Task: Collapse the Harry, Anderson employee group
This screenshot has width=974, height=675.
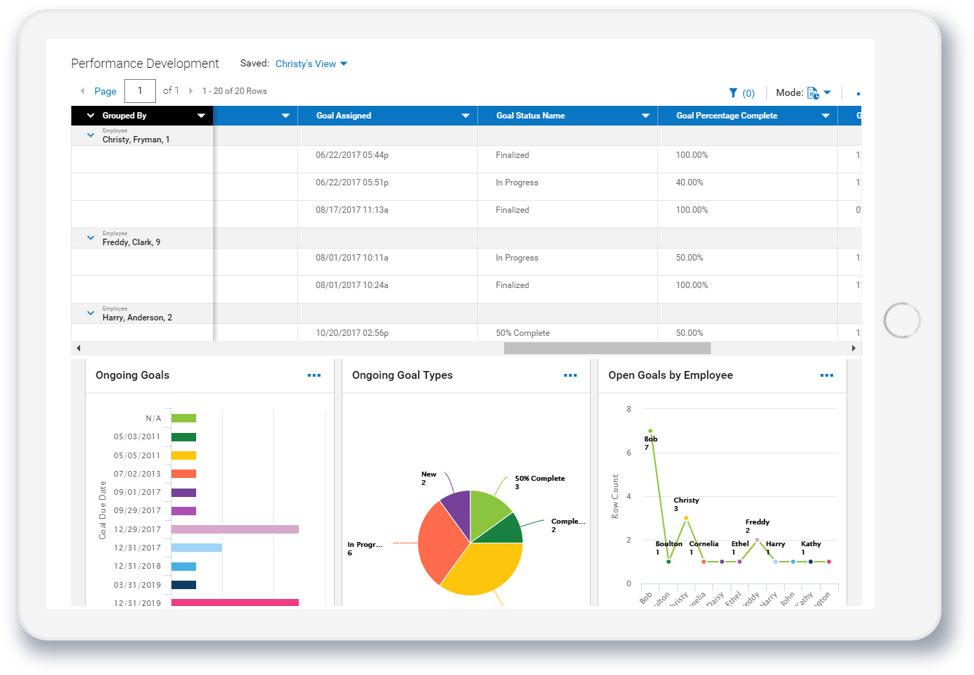Action: coord(89,312)
